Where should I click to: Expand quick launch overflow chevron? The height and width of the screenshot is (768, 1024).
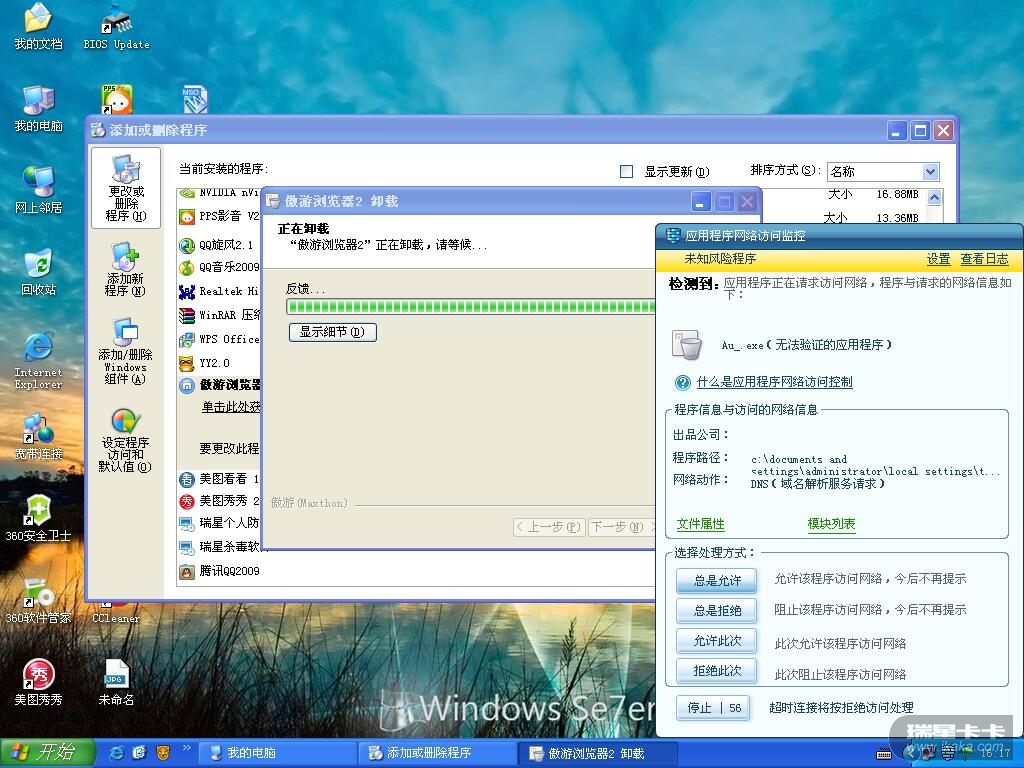tap(187, 748)
